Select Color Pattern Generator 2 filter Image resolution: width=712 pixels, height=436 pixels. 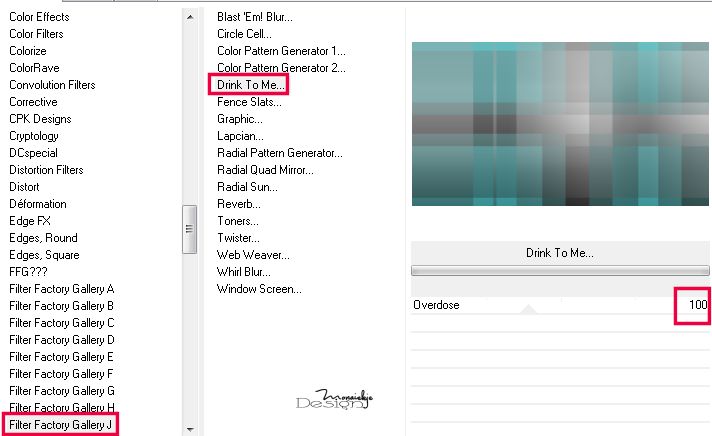pyautogui.click(x=281, y=68)
